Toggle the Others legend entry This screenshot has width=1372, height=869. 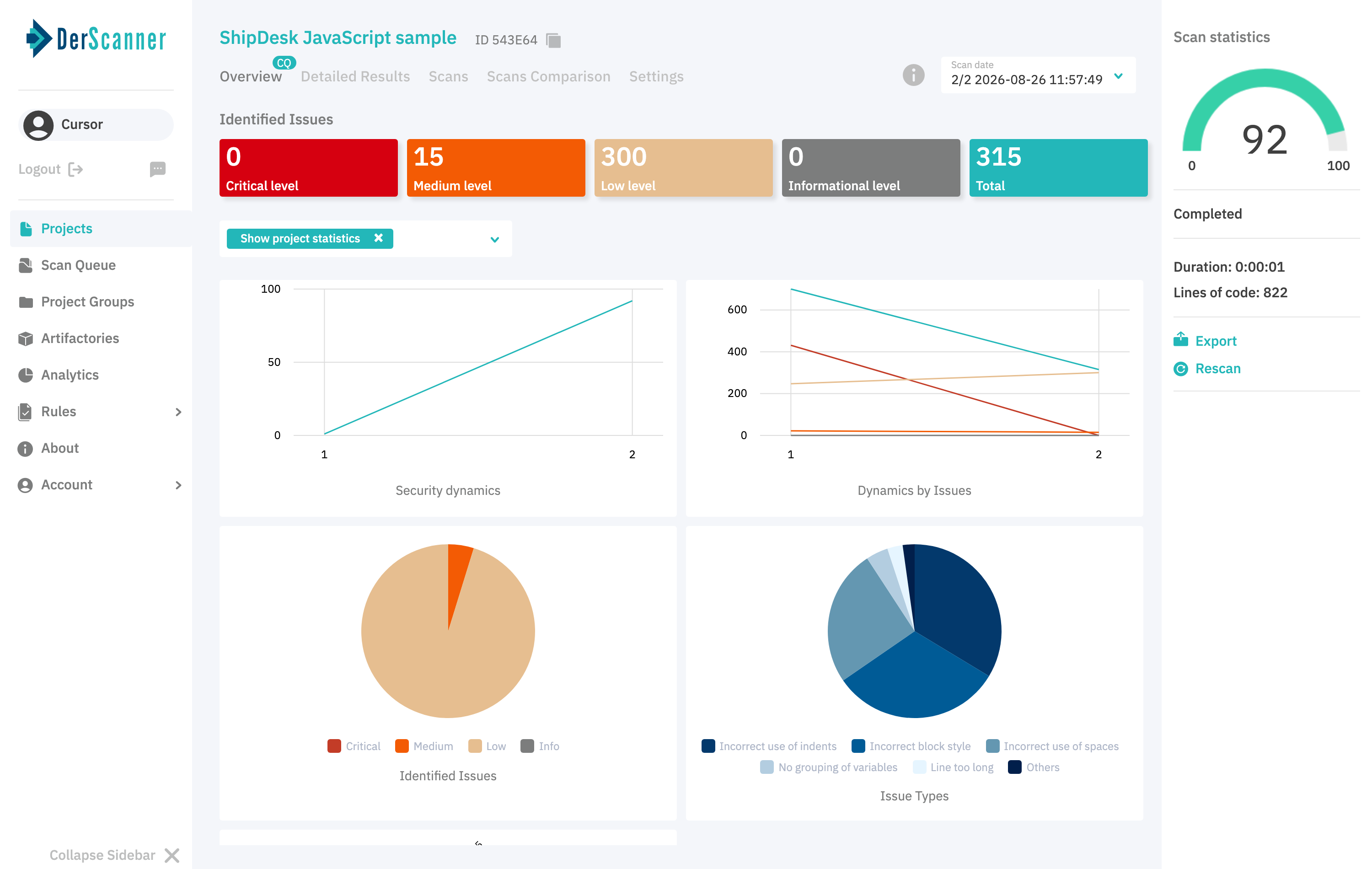coord(1034,767)
